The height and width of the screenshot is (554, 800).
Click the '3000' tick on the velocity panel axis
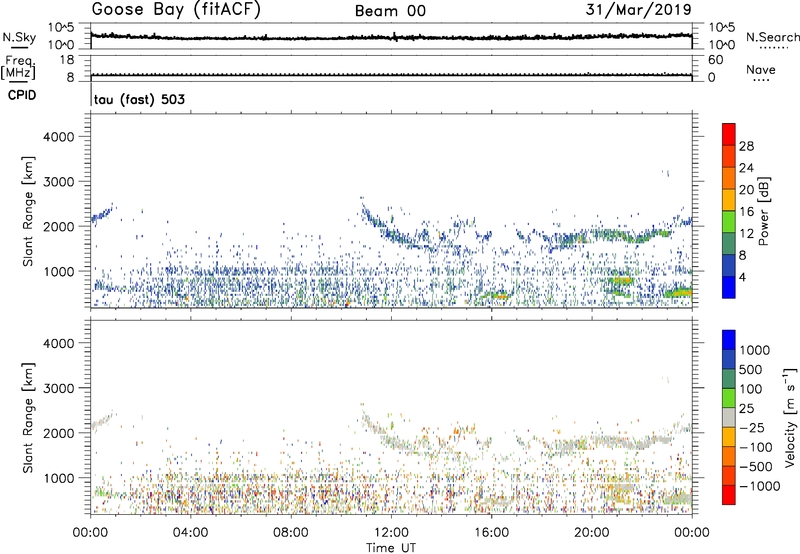tap(59, 388)
